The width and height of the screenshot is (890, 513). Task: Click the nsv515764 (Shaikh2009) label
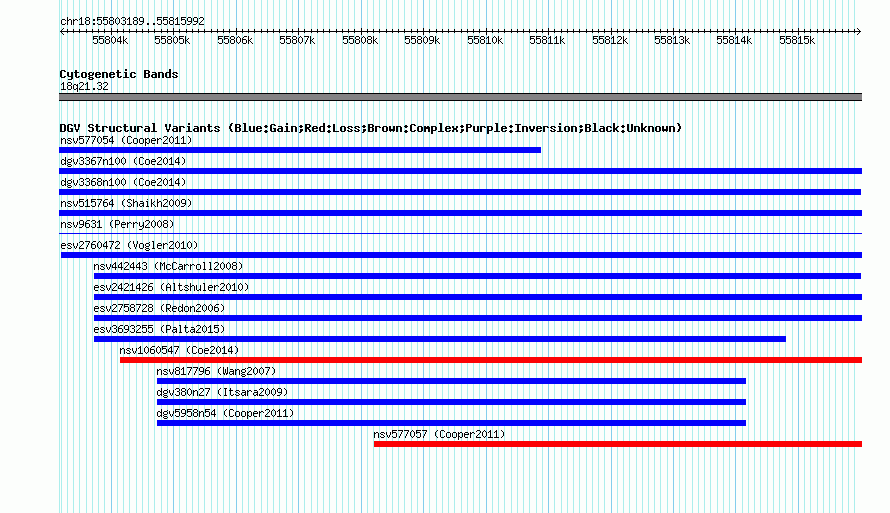tap(126, 203)
